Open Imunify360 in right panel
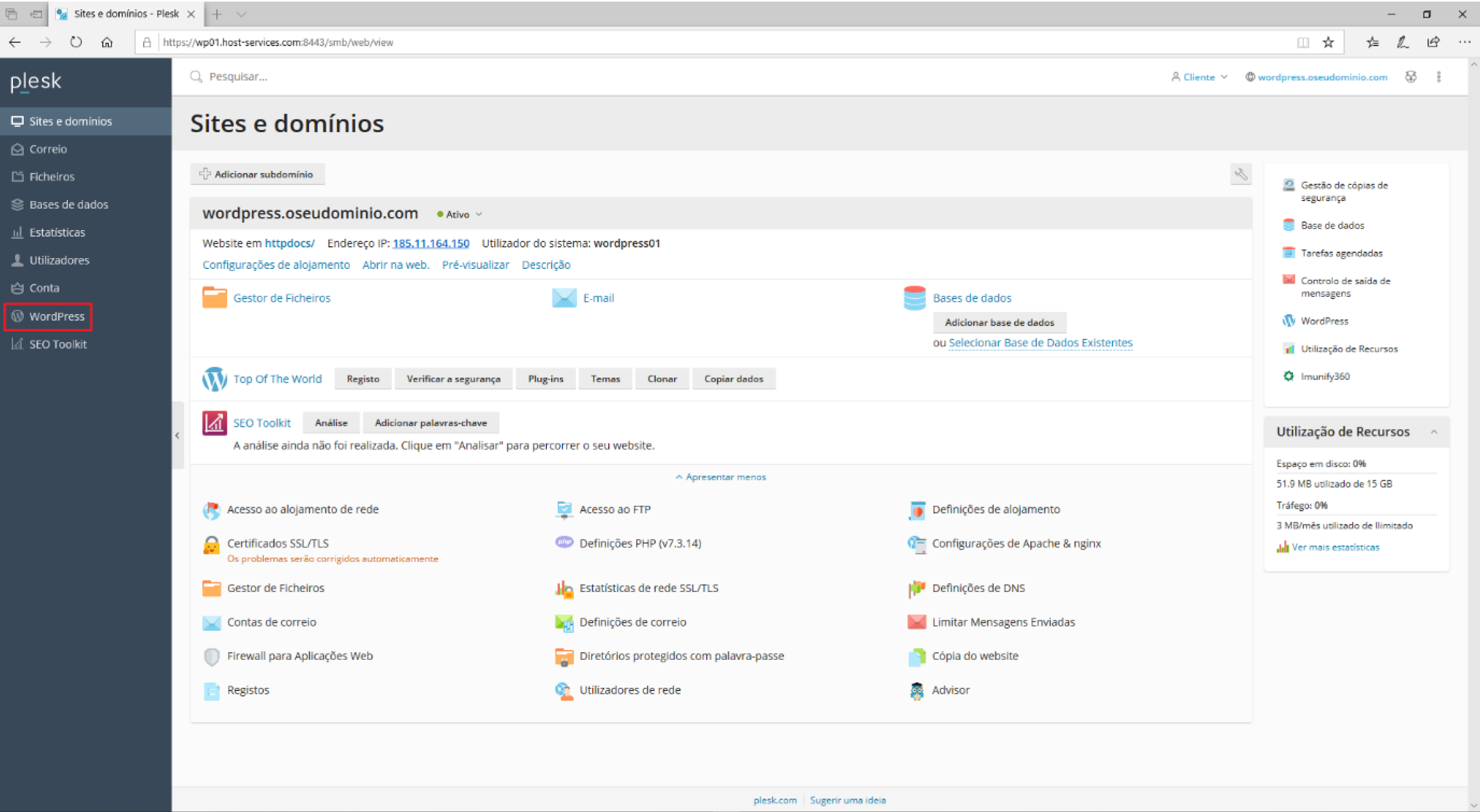The image size is (1480, 812). pos(1324,376)
